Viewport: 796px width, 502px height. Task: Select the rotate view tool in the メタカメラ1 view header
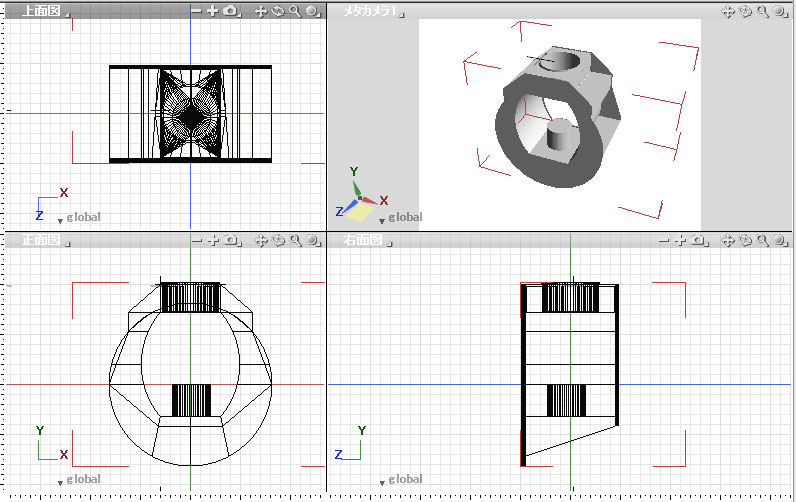click(x=745, y=11)
